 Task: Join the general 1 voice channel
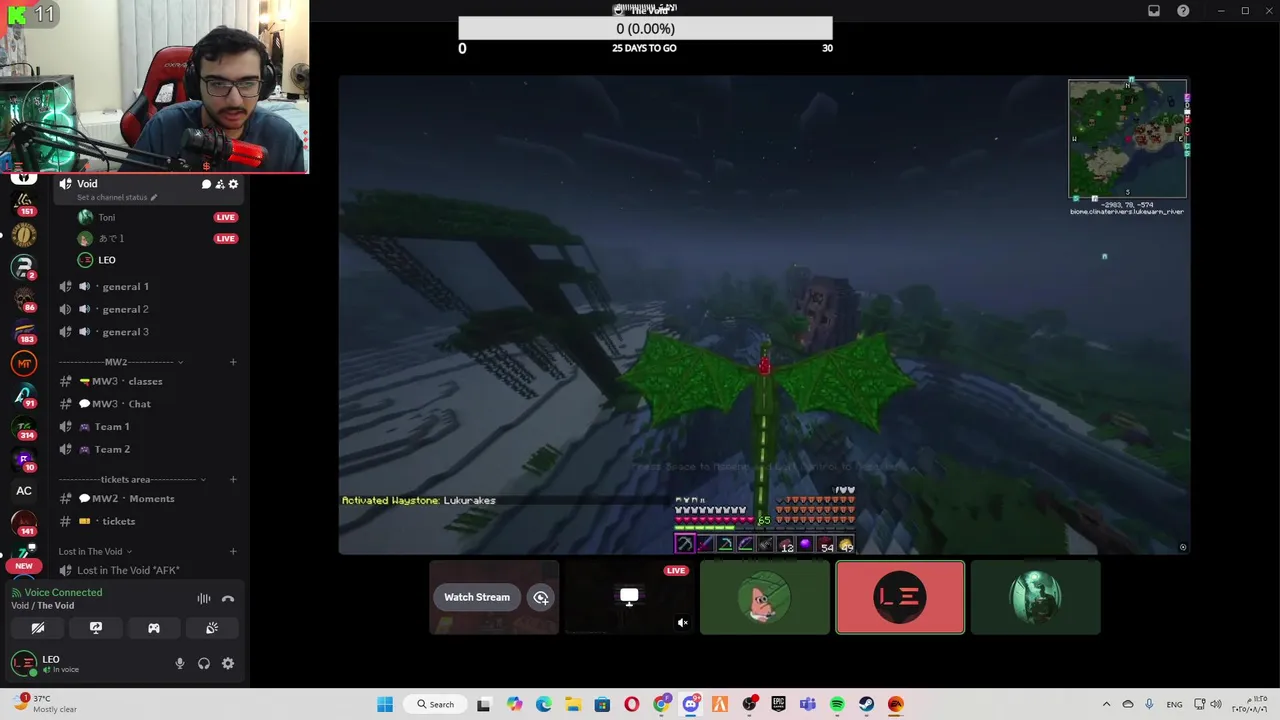[x=148, y=286]
